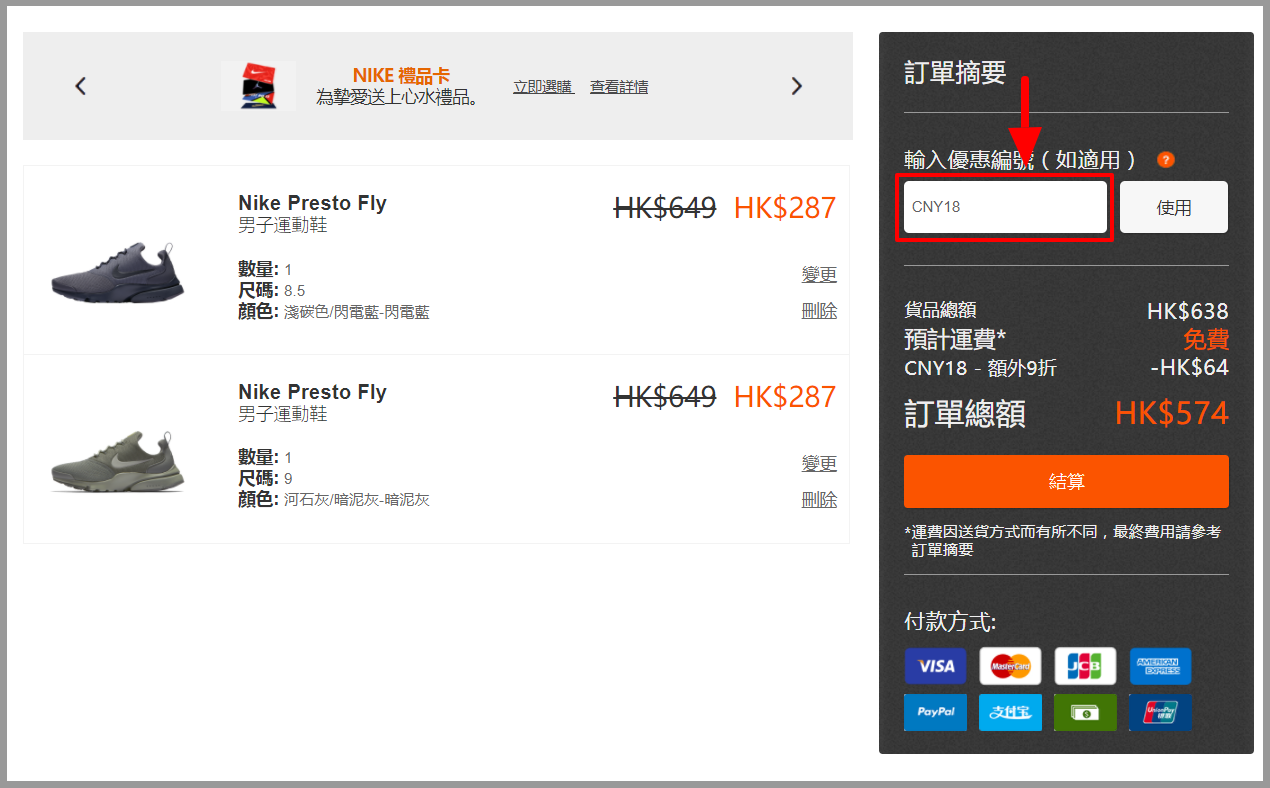Viewport: 1270px width, 788px height.
Task: Open the dark blue Presto Fly shoe image
Action: tap(118, 273)
